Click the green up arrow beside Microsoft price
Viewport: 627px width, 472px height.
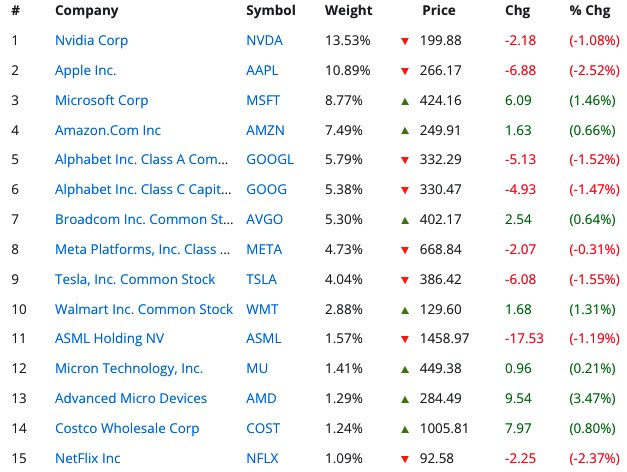pos(404,100)
